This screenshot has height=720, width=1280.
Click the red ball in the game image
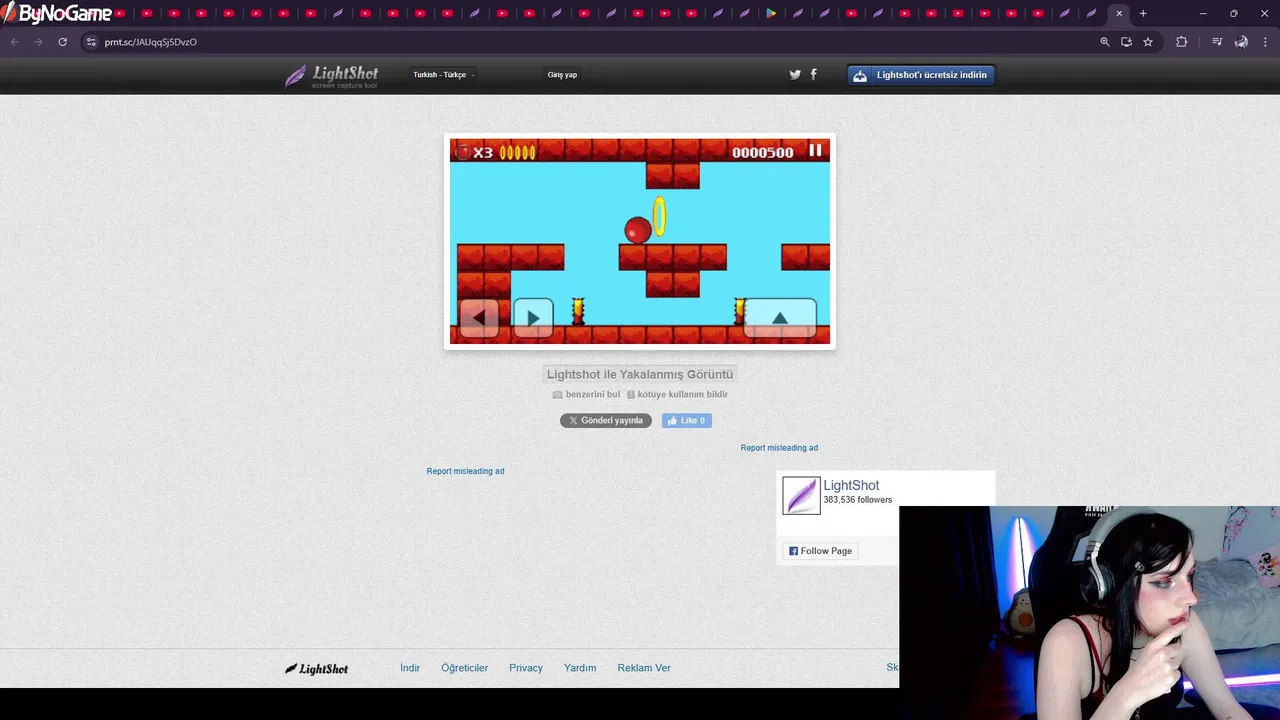[x=638, y=230]
